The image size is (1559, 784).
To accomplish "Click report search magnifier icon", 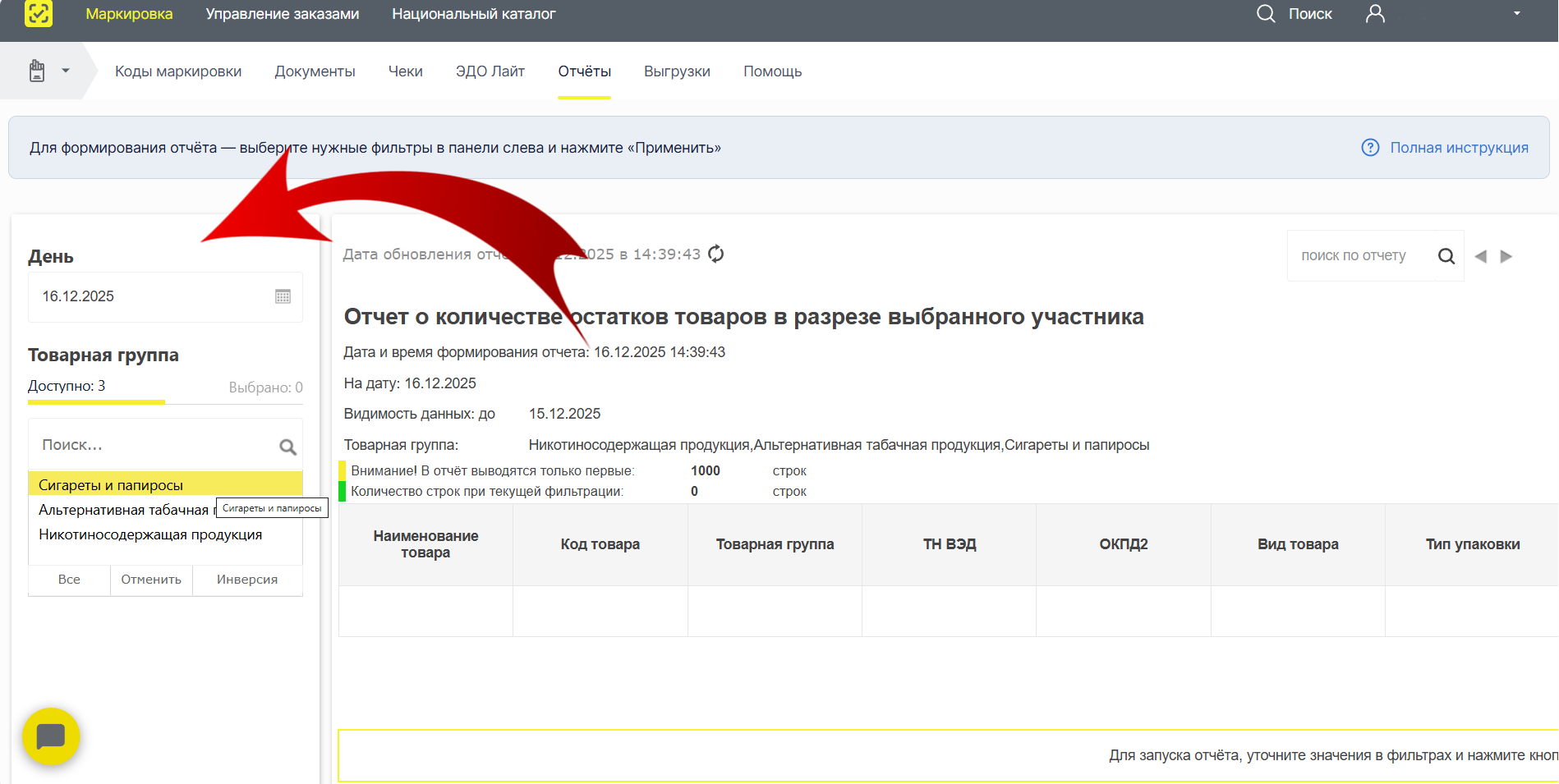I will click(1446, 256).
